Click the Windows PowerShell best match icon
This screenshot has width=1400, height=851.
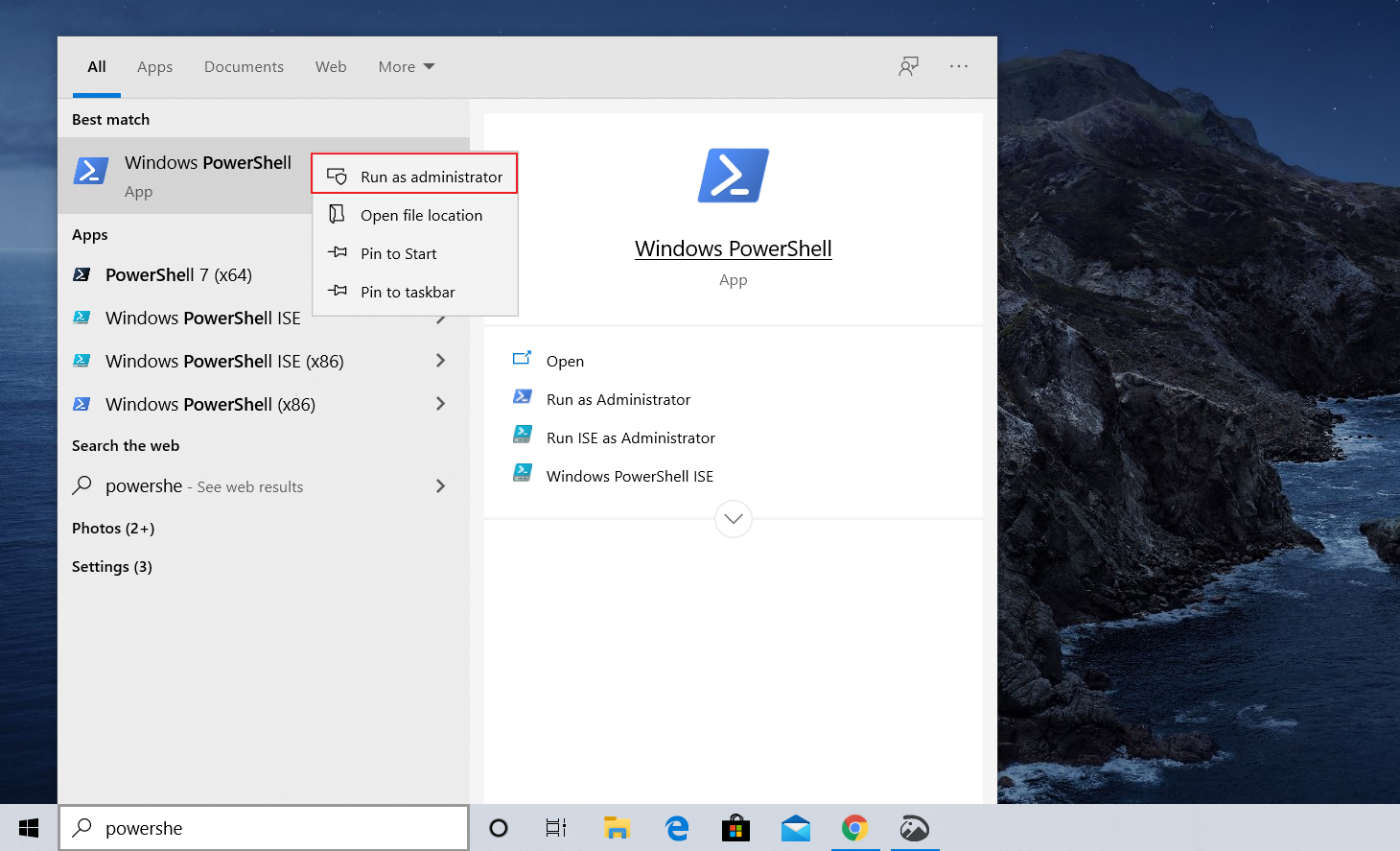pyautogui.click(x=91, y=172)
